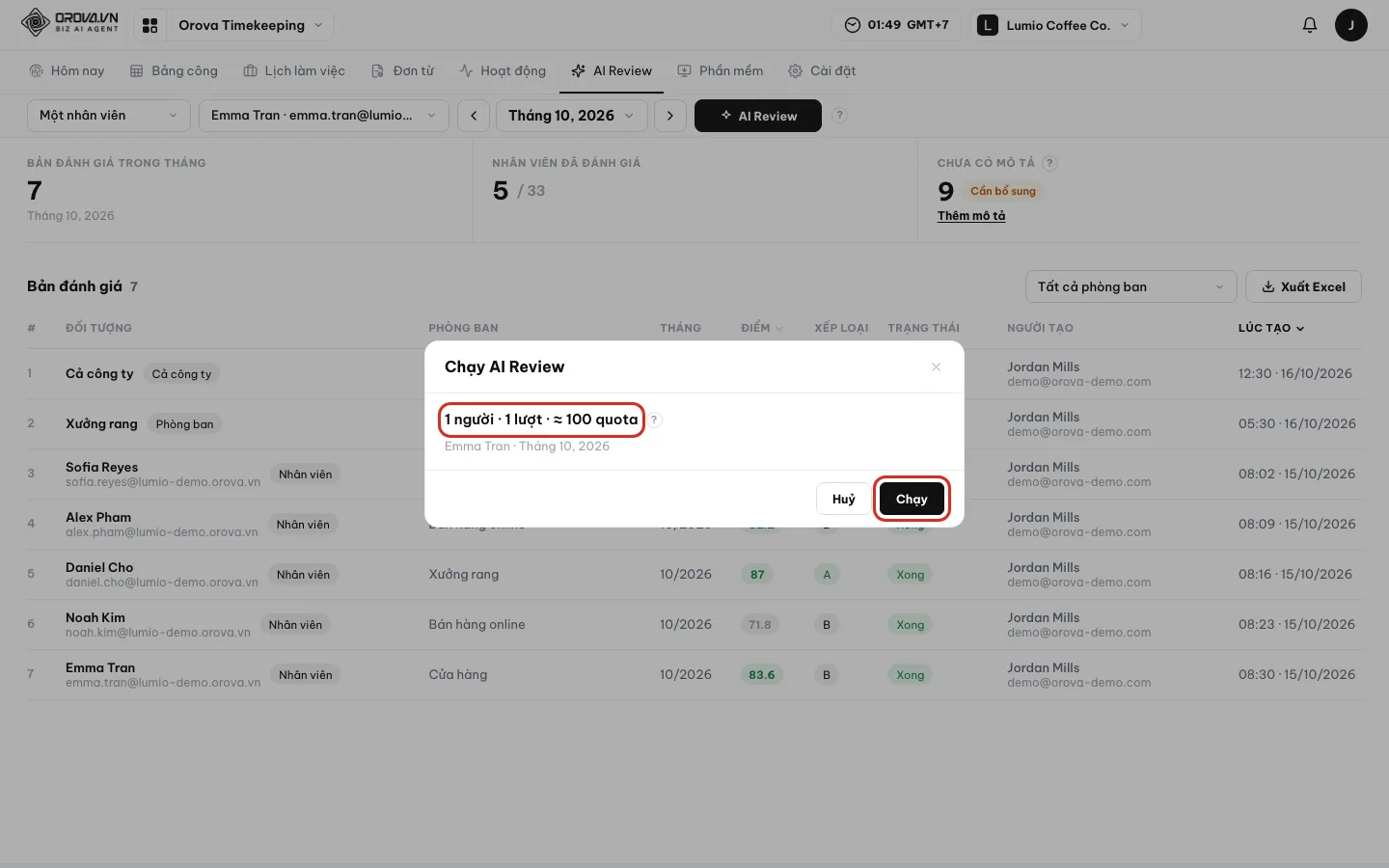Open the notifications bell
The height and width of the screenshot is (868, 1389).
click(x=1309, y=25)
